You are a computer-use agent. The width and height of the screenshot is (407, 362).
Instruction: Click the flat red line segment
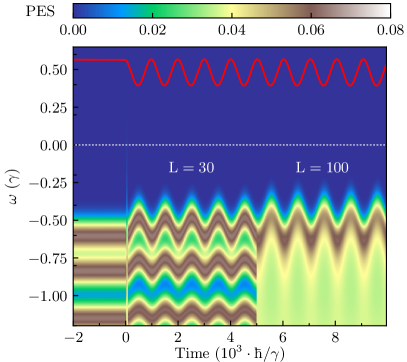click(100, 60)
